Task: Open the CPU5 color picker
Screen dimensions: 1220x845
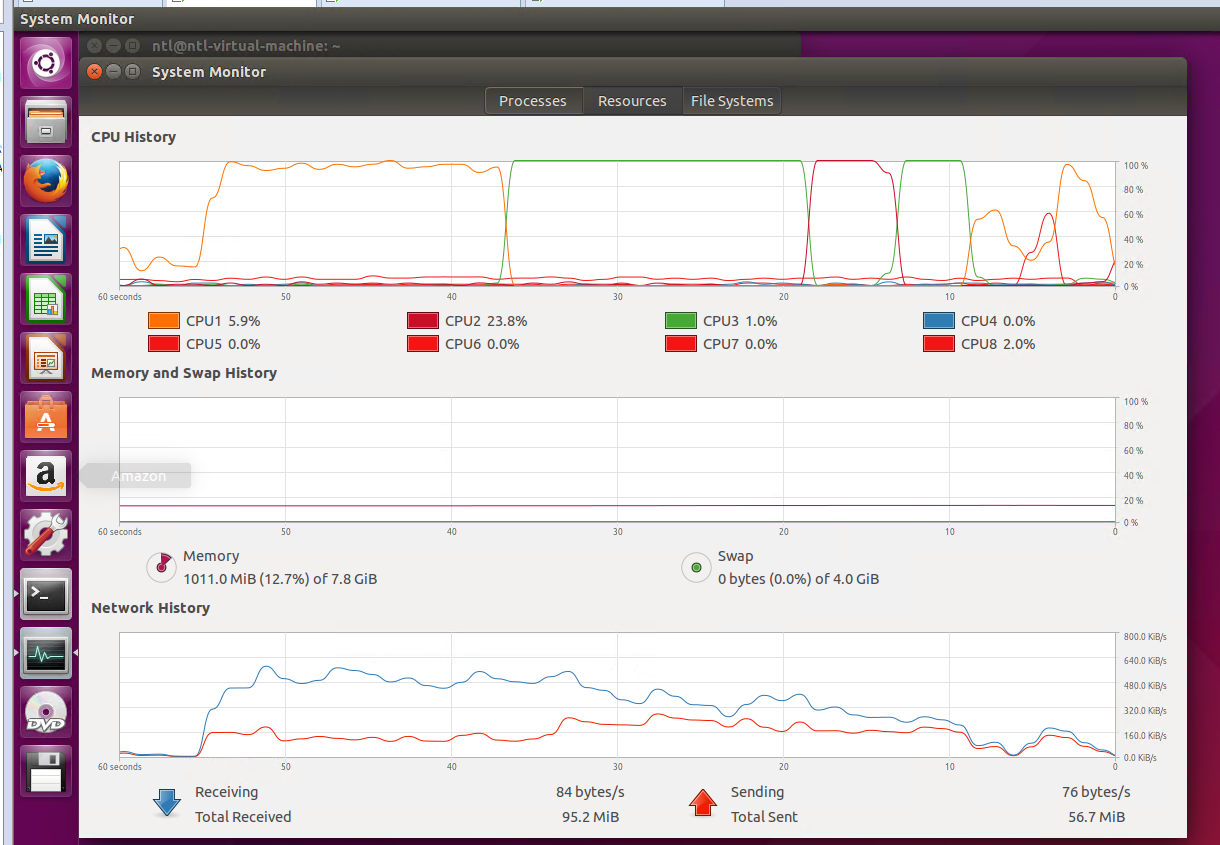Action: point(163,344)
